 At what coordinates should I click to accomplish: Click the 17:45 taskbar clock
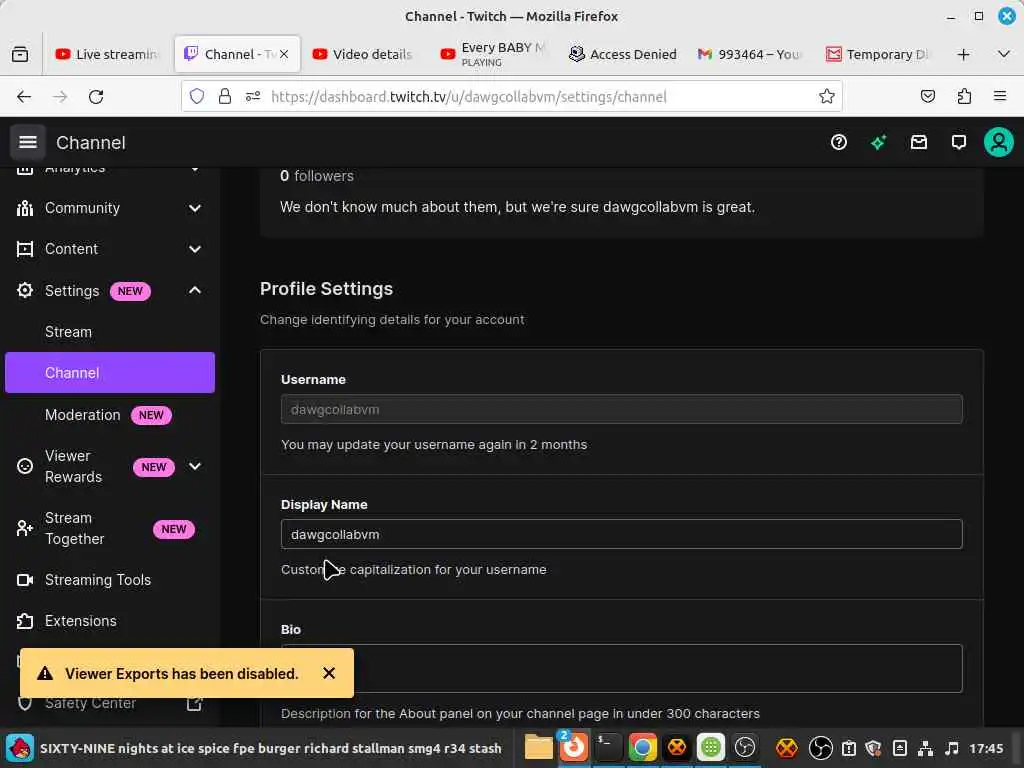986,748
